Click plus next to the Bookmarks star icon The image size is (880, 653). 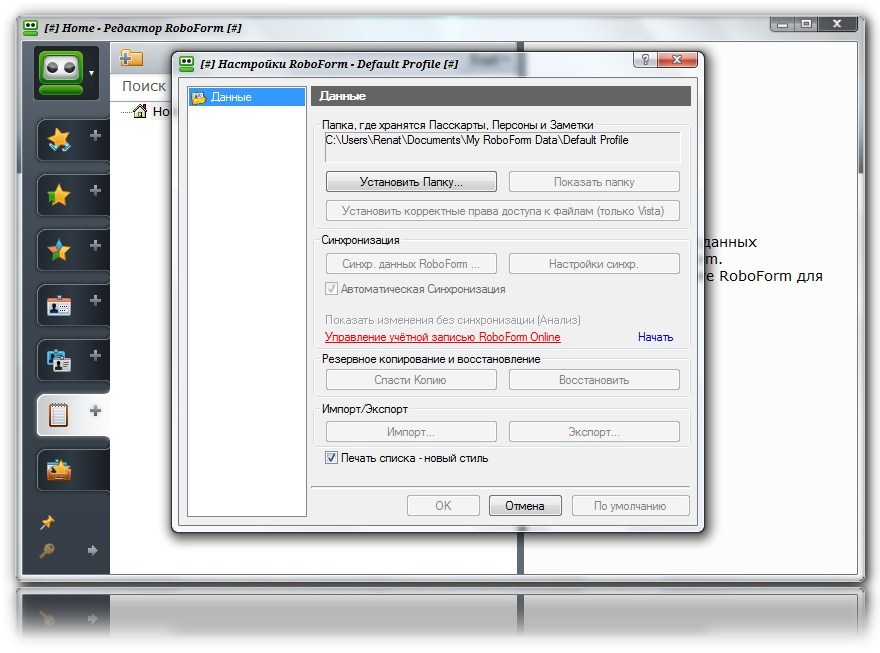95,190
